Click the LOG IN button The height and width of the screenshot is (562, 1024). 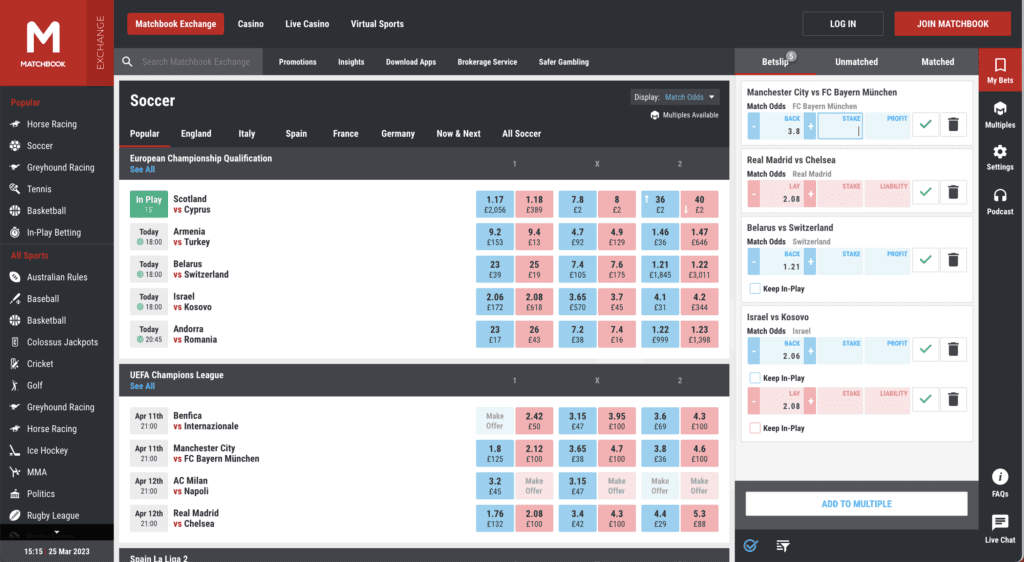coord(842,23)
